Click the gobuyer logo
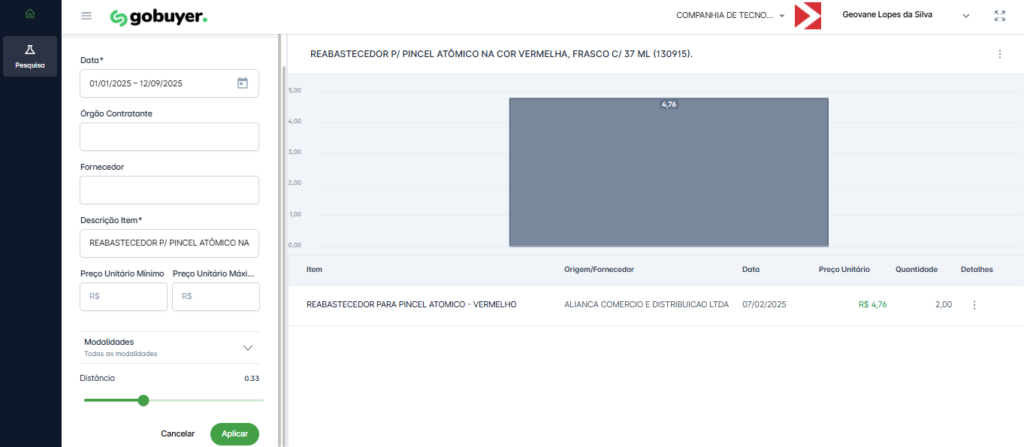The width and height of the screenshot is (1024, 447). click(158, 17)
